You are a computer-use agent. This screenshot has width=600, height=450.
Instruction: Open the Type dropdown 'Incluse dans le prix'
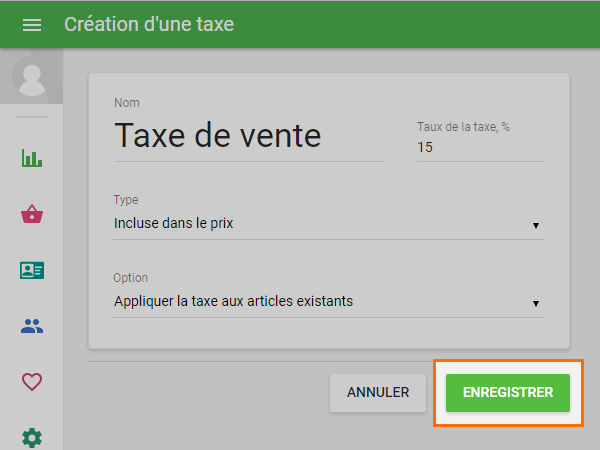(x=329, y=224)
